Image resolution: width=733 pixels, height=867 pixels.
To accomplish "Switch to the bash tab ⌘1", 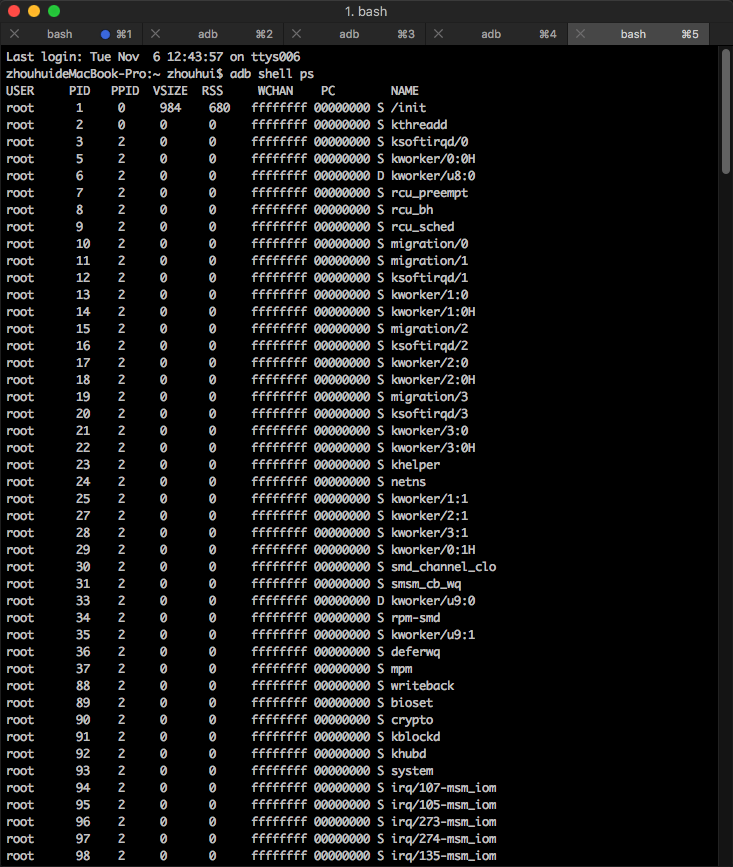I will [71, 34].
